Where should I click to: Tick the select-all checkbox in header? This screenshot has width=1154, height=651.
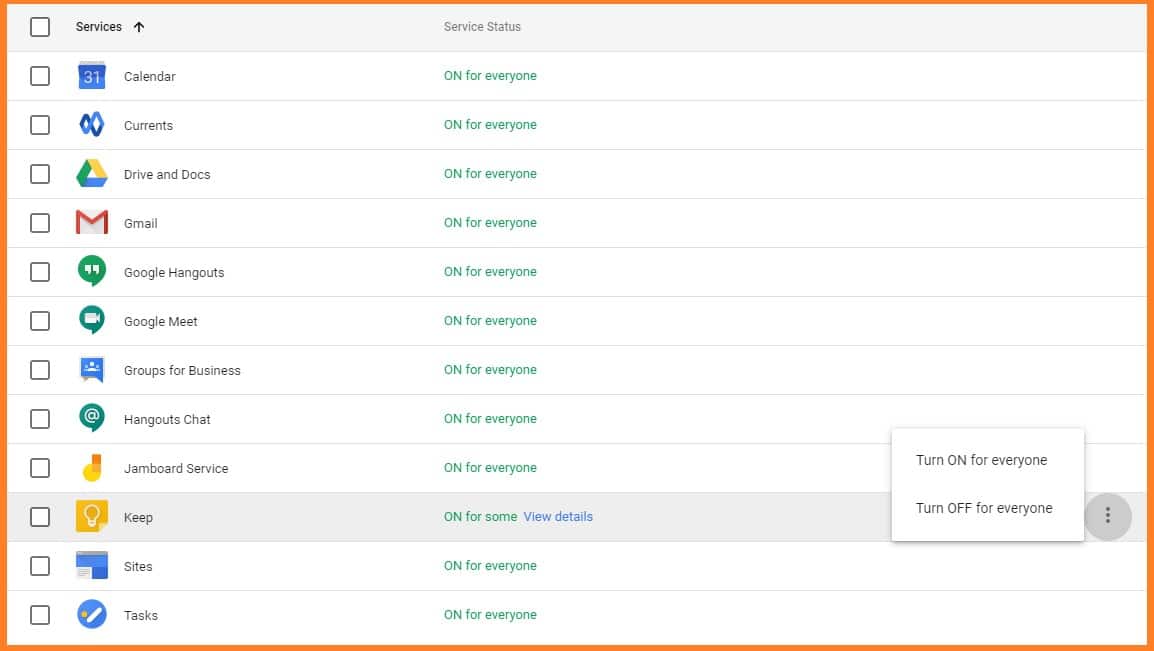(x=40, y=27)
